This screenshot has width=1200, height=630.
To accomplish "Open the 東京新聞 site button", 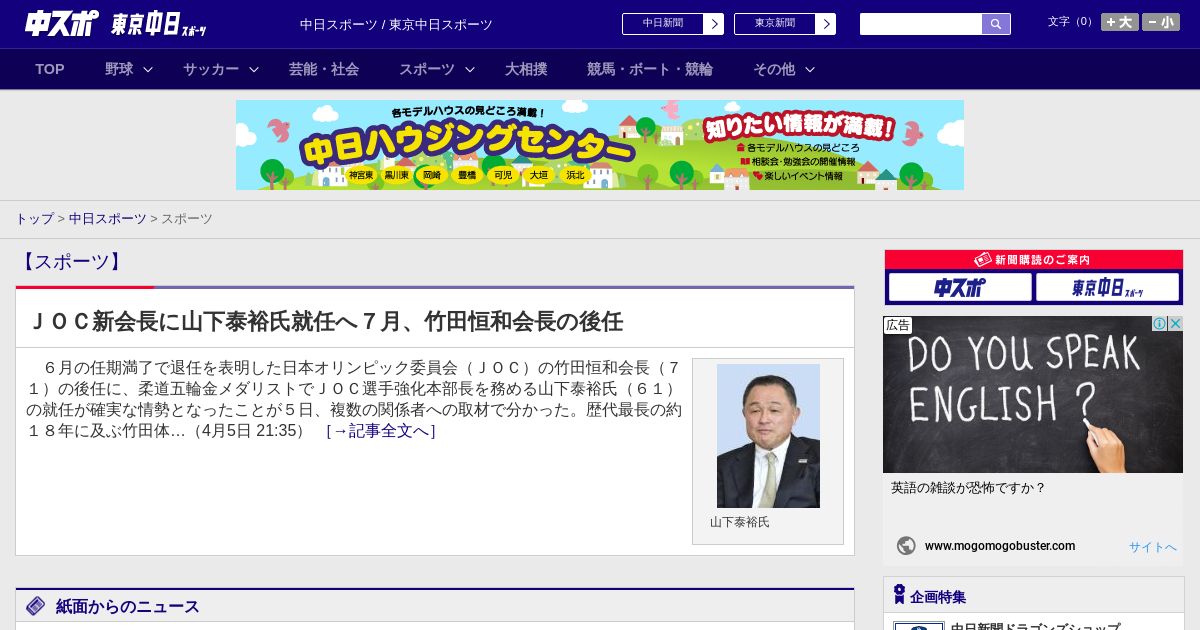I will point(775,24).
